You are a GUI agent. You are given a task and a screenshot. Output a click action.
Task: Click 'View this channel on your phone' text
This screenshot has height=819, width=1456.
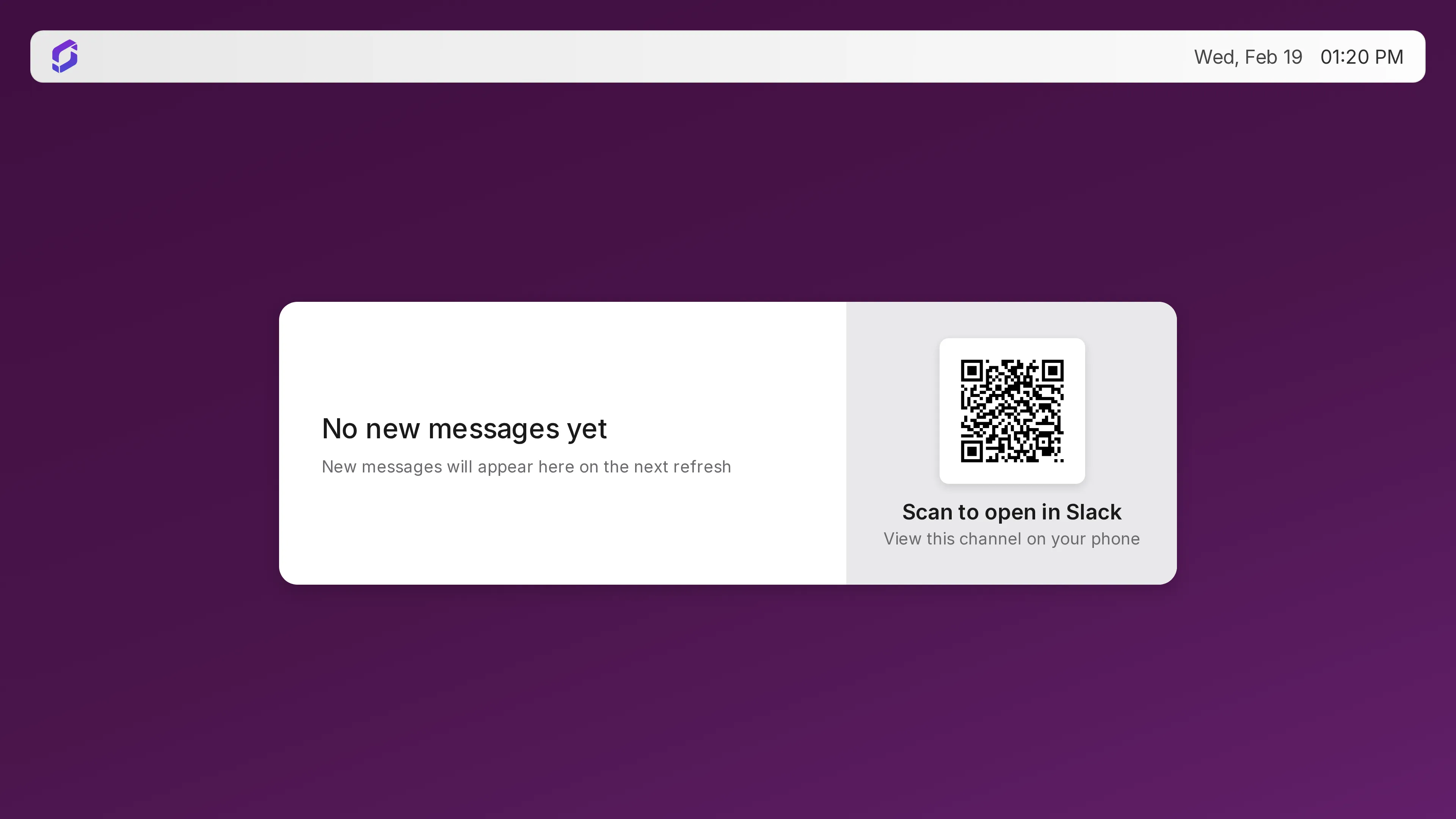(x=1012, y=539)
